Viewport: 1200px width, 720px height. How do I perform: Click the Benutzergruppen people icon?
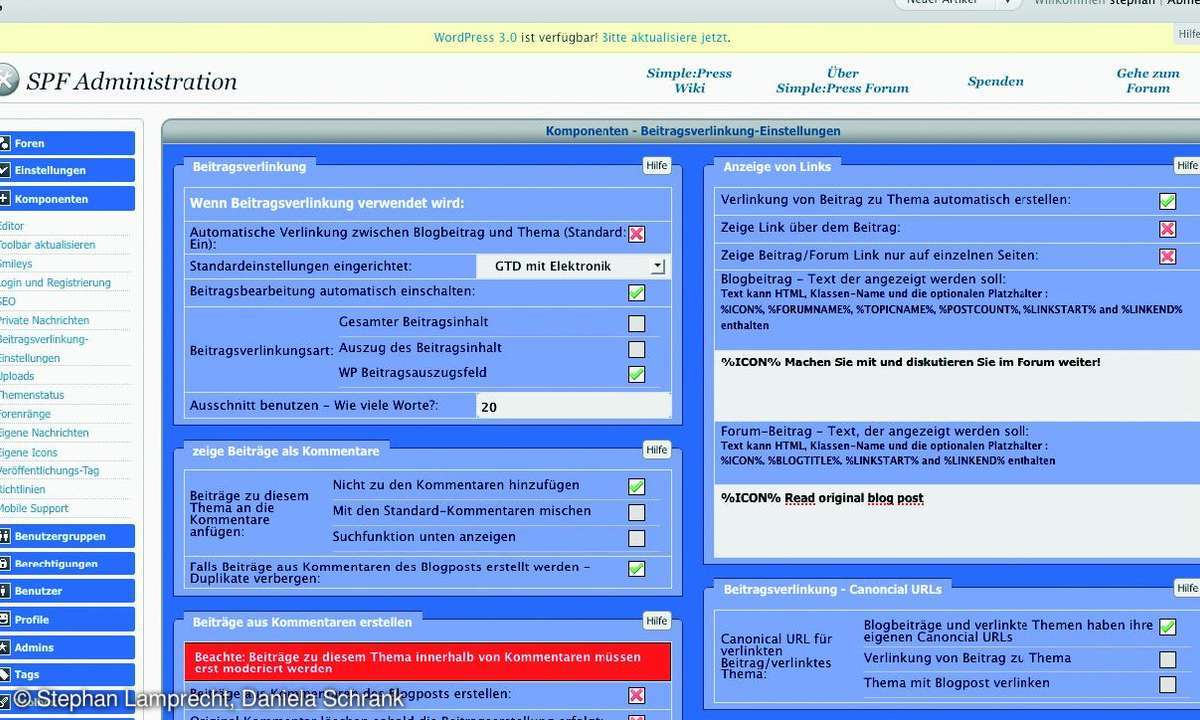[4, 536]
